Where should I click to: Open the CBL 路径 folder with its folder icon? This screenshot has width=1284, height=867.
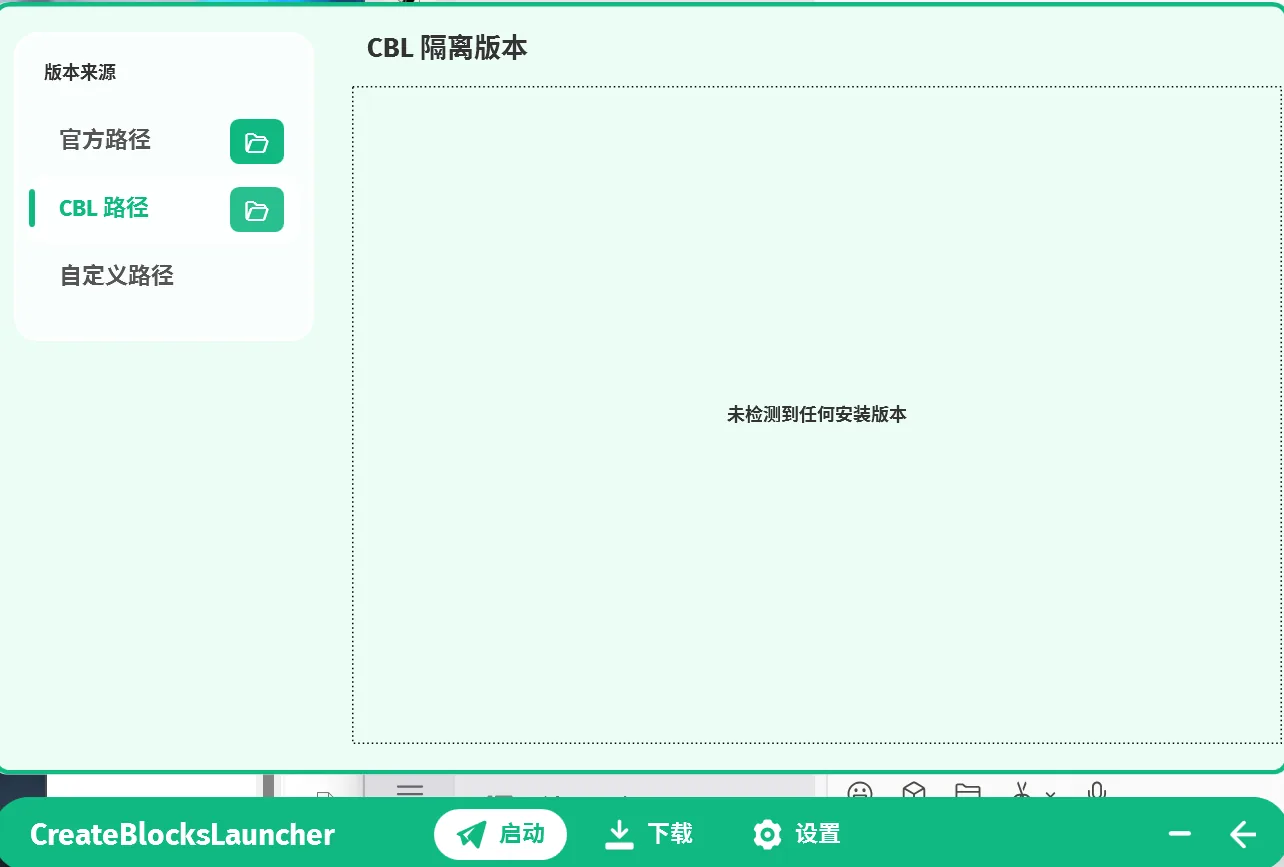257,210
